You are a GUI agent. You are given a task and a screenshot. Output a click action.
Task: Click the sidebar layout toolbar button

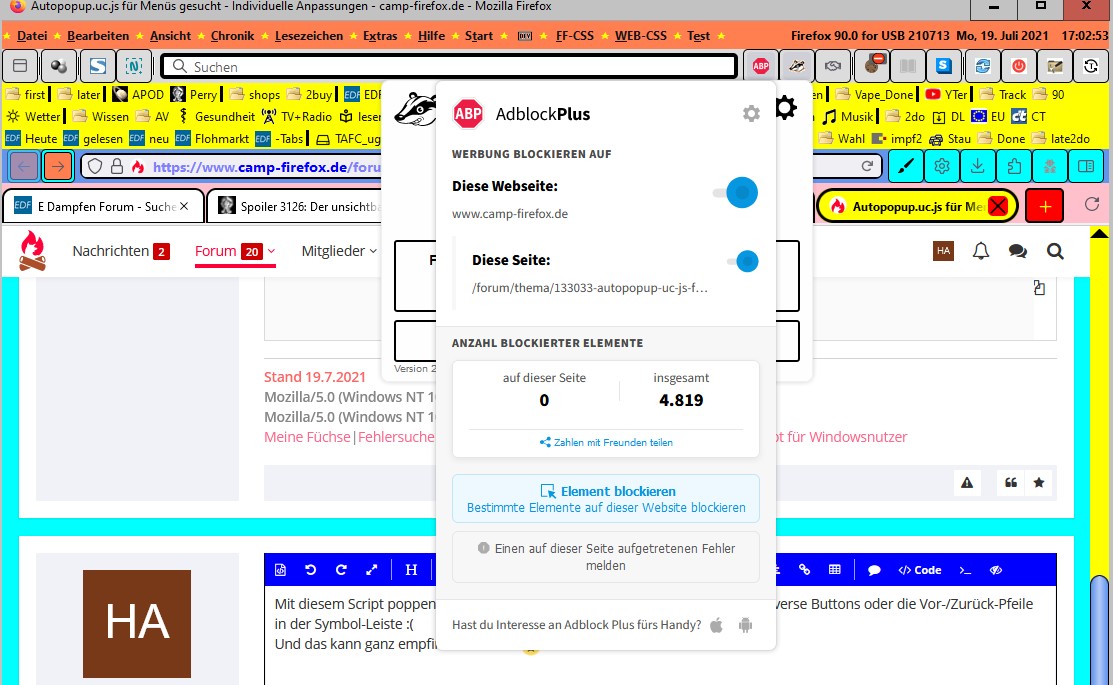[x=1086, y=167]
